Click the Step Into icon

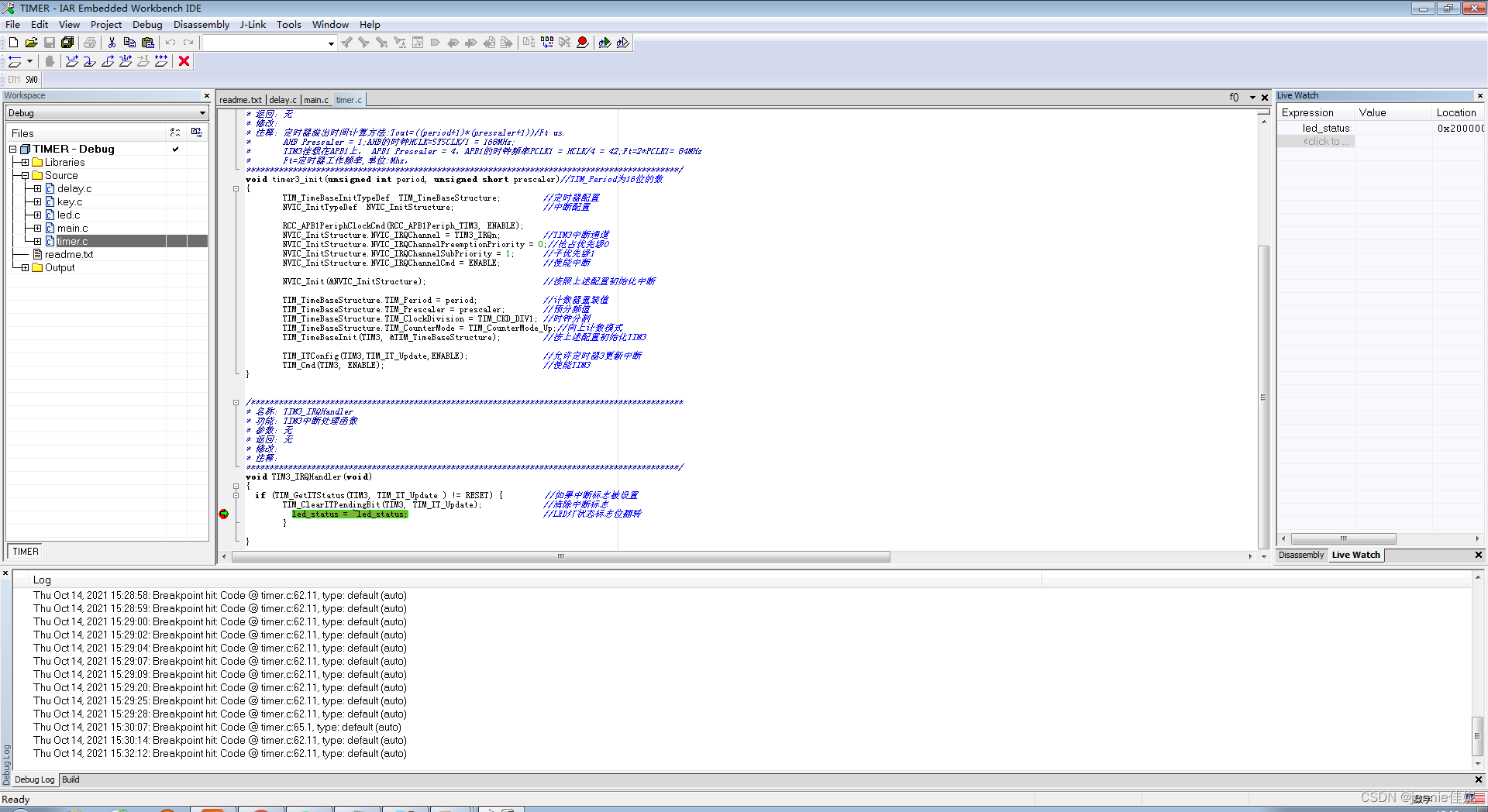coord(90,61)
